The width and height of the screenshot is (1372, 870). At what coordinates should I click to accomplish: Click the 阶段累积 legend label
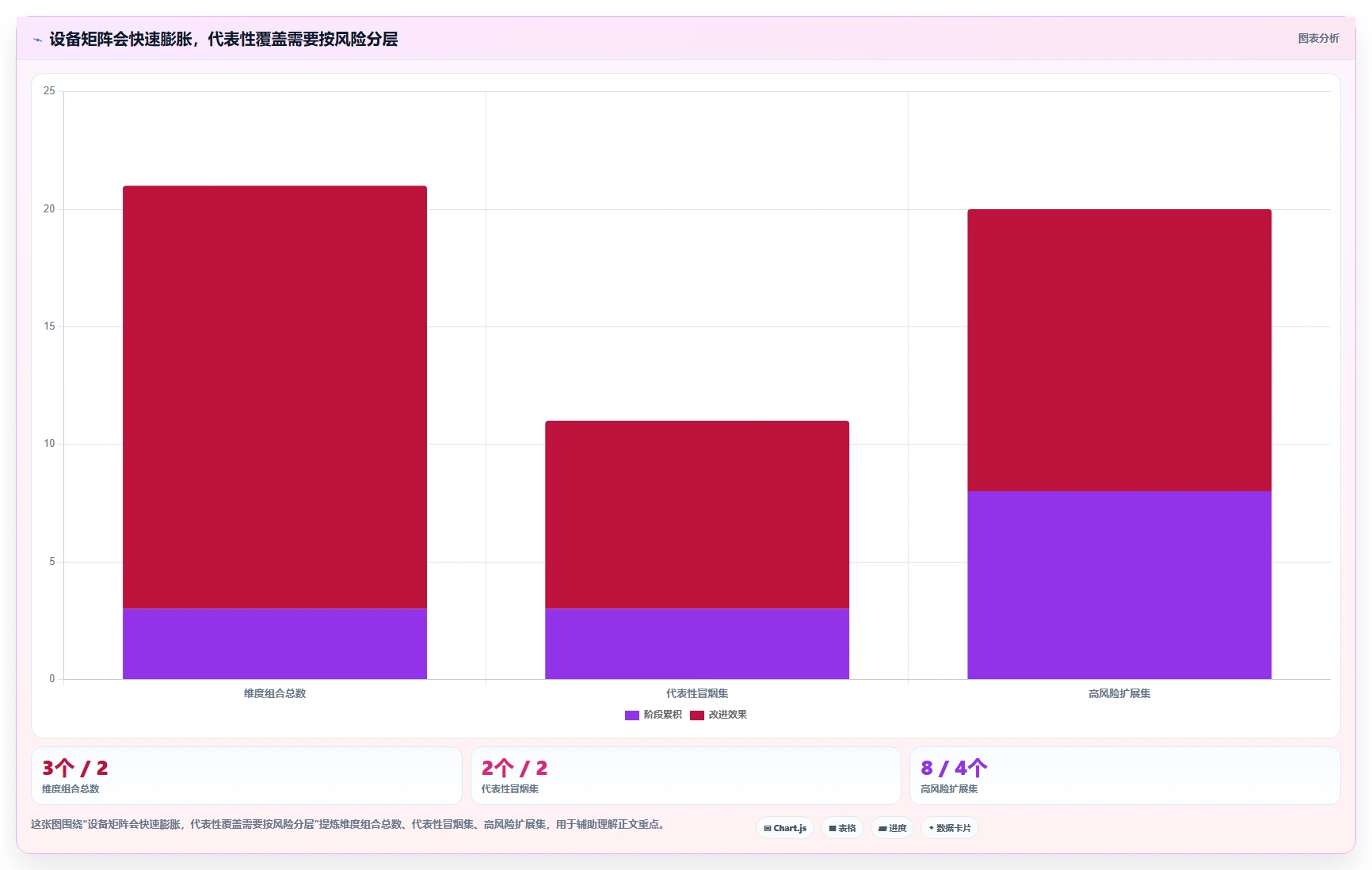click(662, 715)
